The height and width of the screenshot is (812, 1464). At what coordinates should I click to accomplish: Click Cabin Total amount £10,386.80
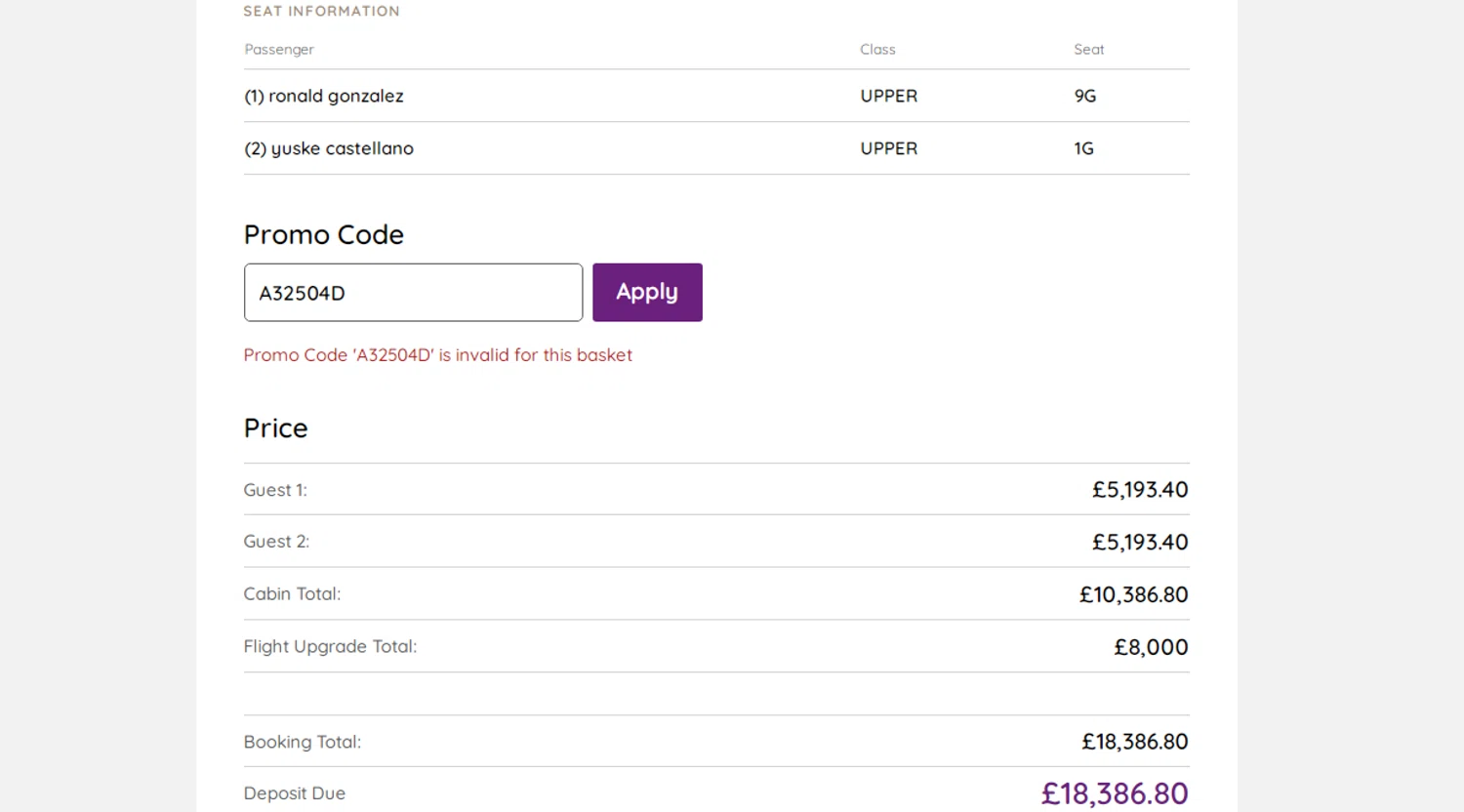coord(1133,594)
